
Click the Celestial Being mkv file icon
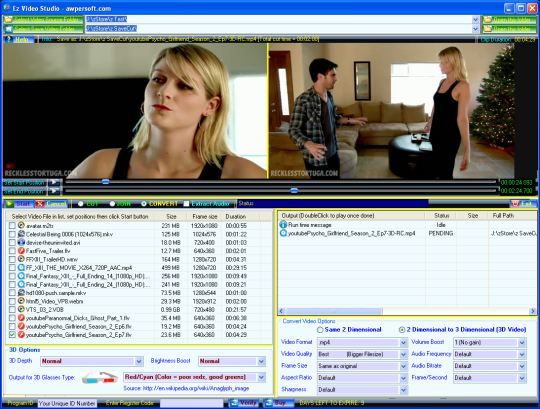21,234
